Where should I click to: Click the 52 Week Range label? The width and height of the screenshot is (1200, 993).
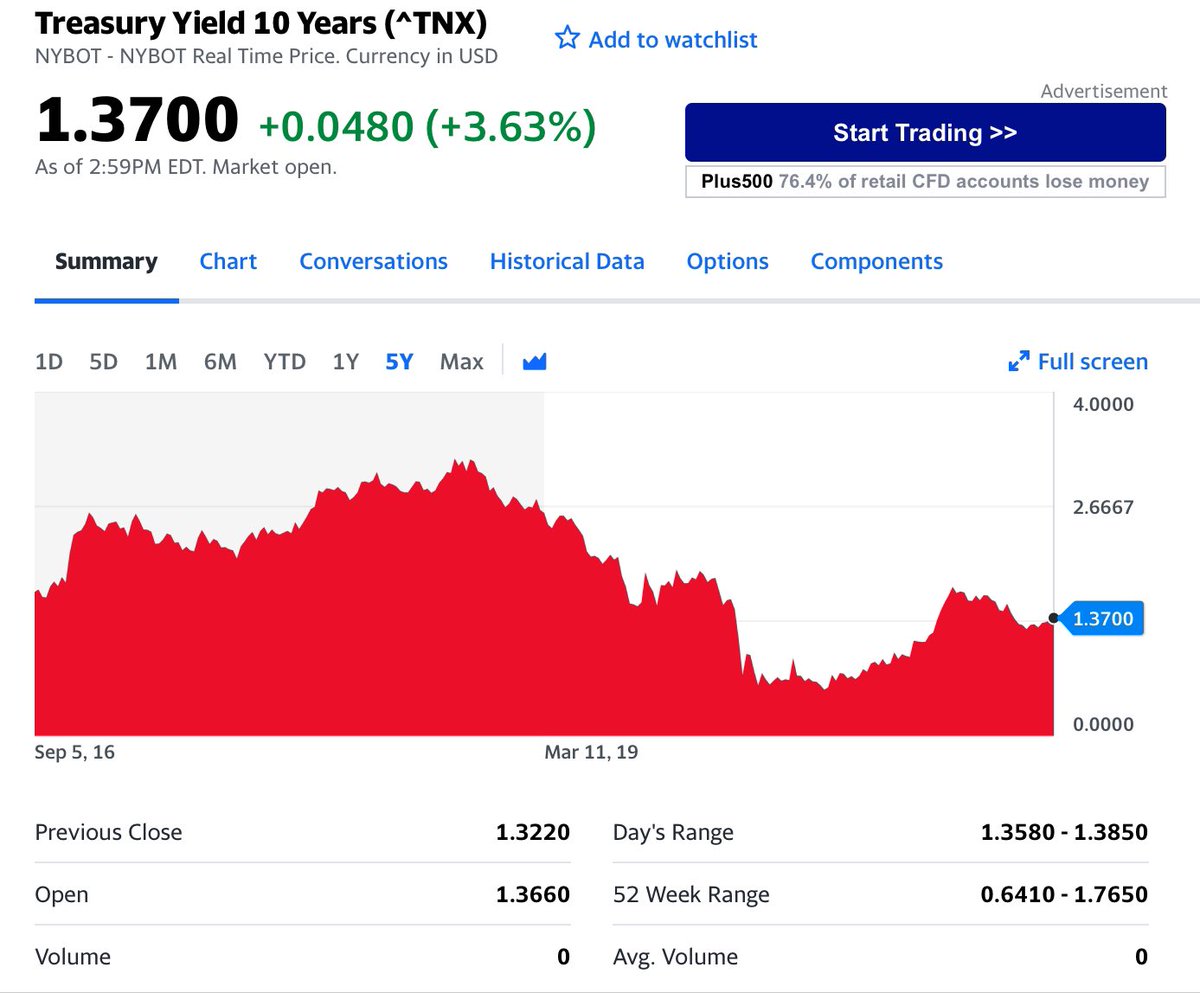tap(691, 894)
